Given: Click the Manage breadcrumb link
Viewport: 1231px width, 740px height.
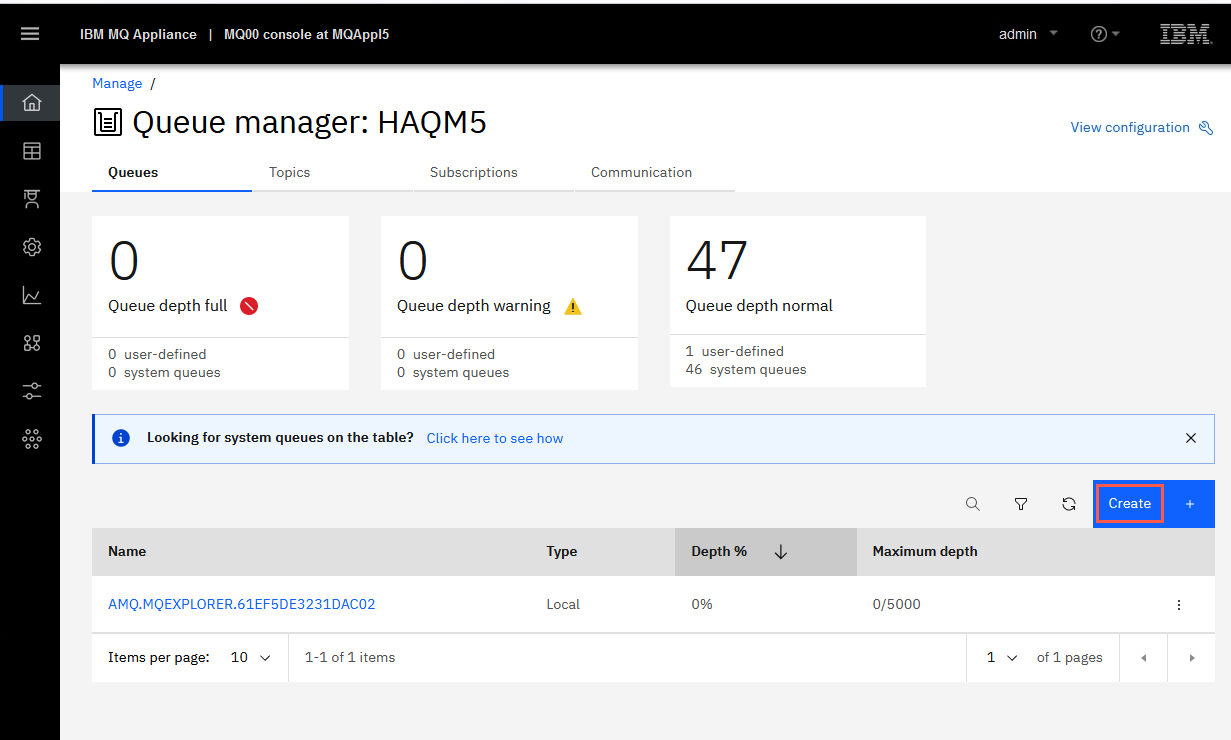Looking at the screenshot, I should coord(117,84).
